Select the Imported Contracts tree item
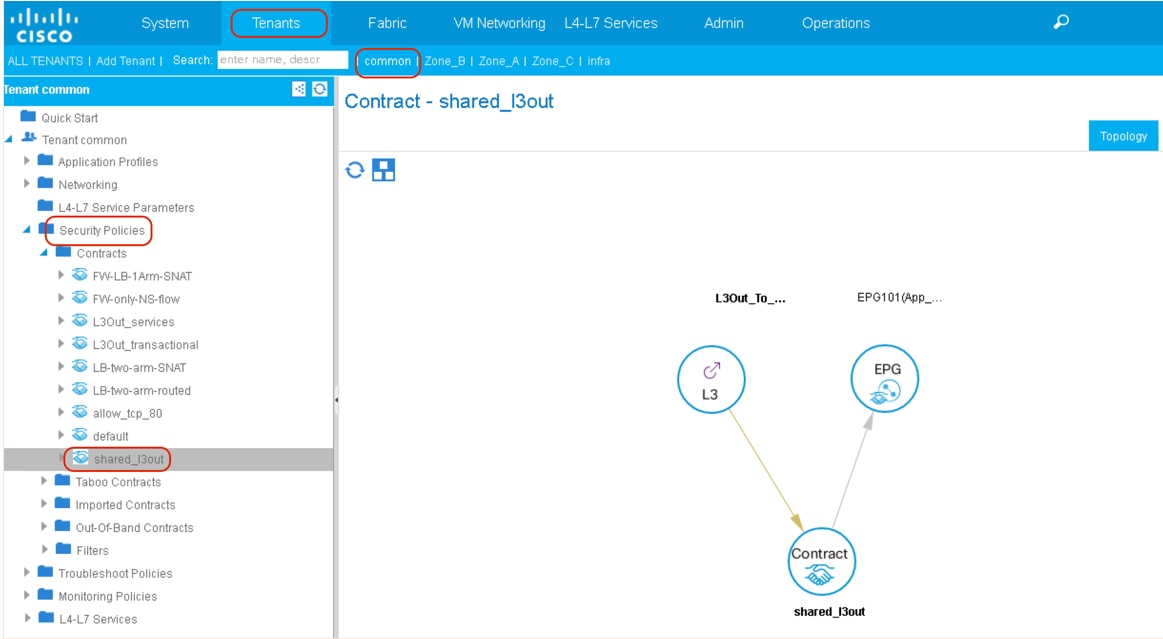Screen dimensions: 1163x639 (125, 505)
